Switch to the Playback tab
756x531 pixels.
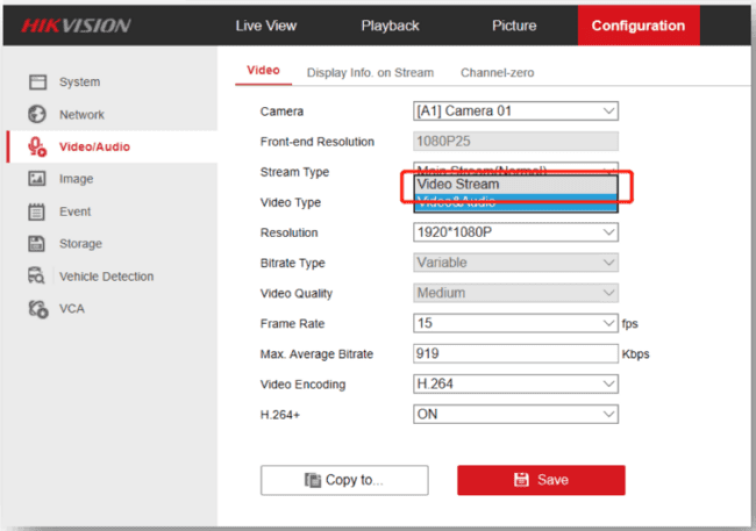point(390,26)
